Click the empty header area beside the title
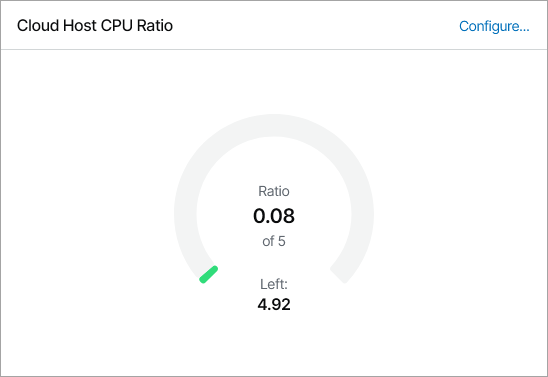 315,25
